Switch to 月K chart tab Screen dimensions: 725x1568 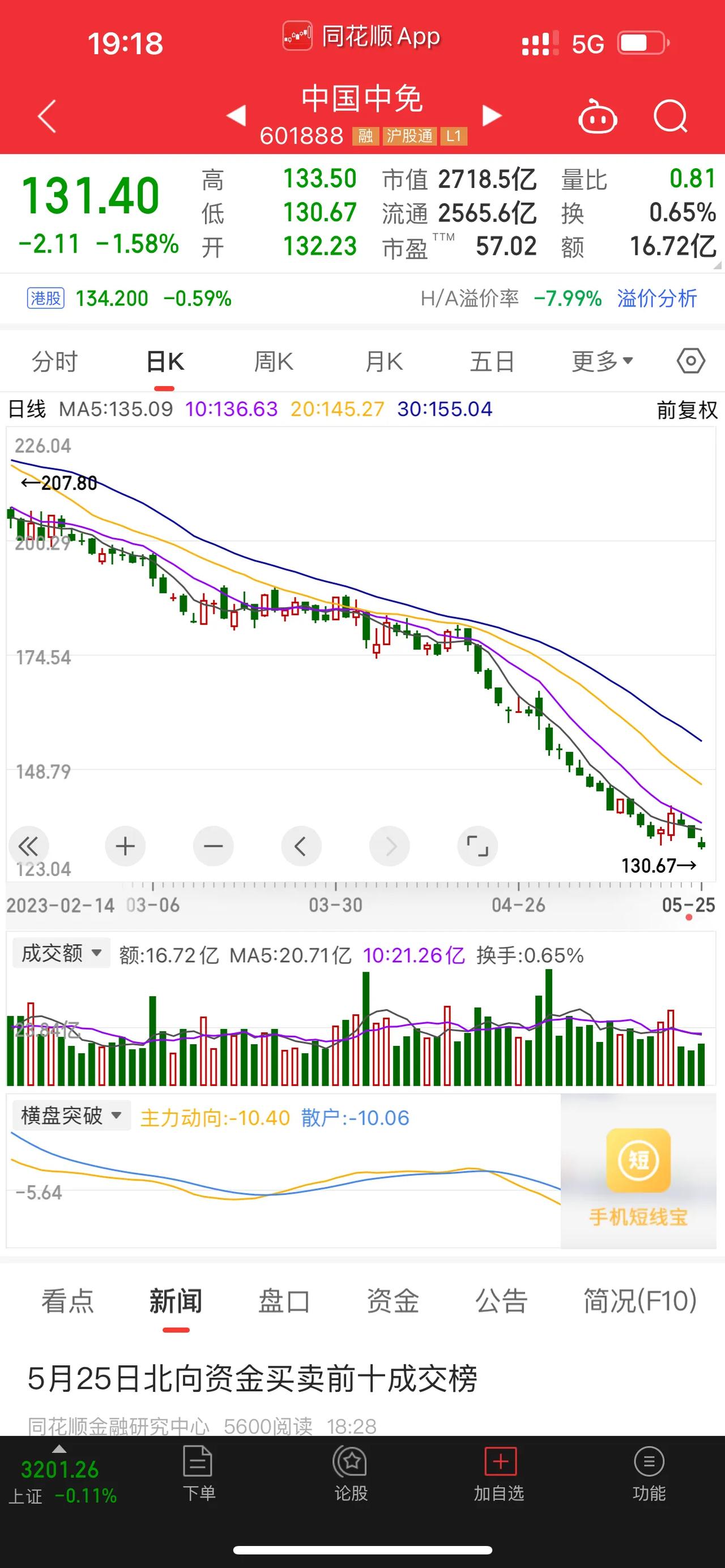click(x=383, y=362)
